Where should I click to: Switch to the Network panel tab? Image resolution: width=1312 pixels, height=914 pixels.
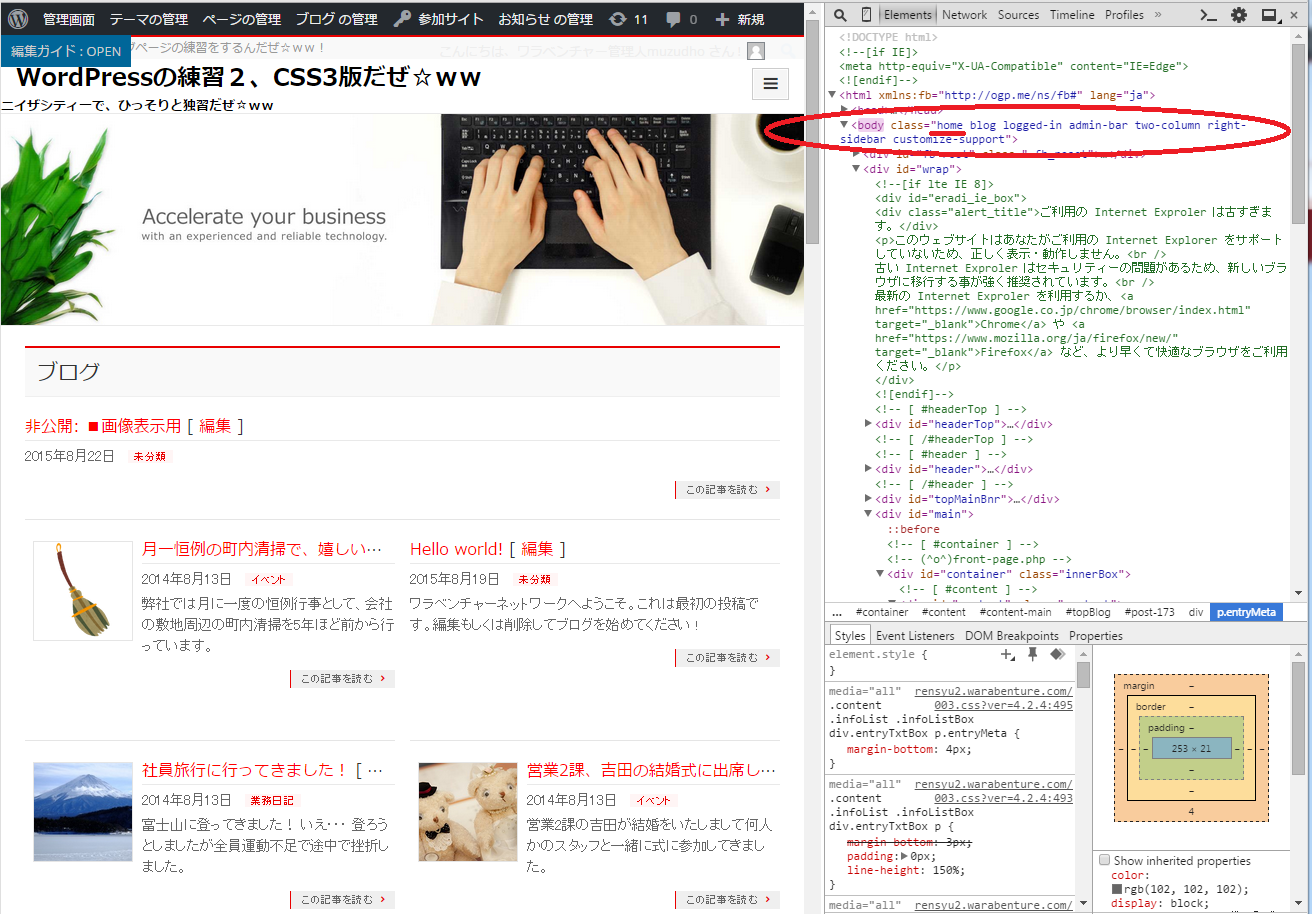(964, 15)
